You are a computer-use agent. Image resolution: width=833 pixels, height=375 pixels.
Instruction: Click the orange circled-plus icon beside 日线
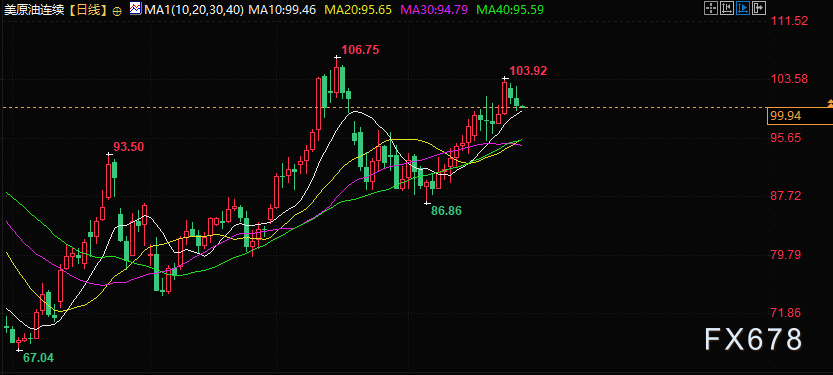pyautogui.click(x=117, y=10)
